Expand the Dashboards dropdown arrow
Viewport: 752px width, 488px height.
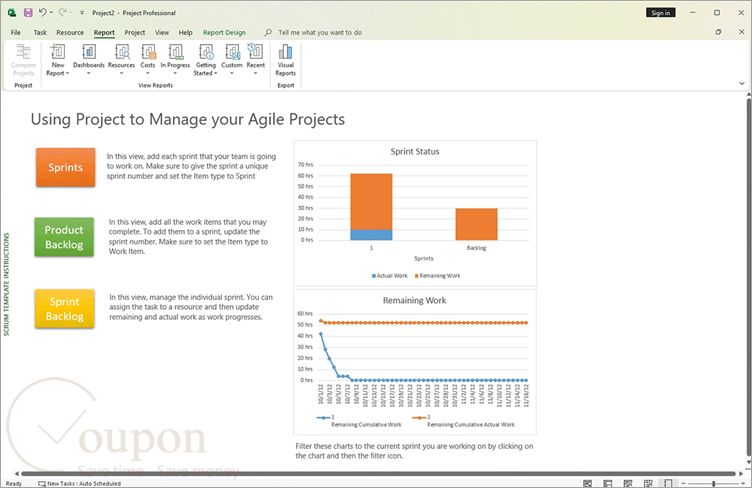(89, 73)
